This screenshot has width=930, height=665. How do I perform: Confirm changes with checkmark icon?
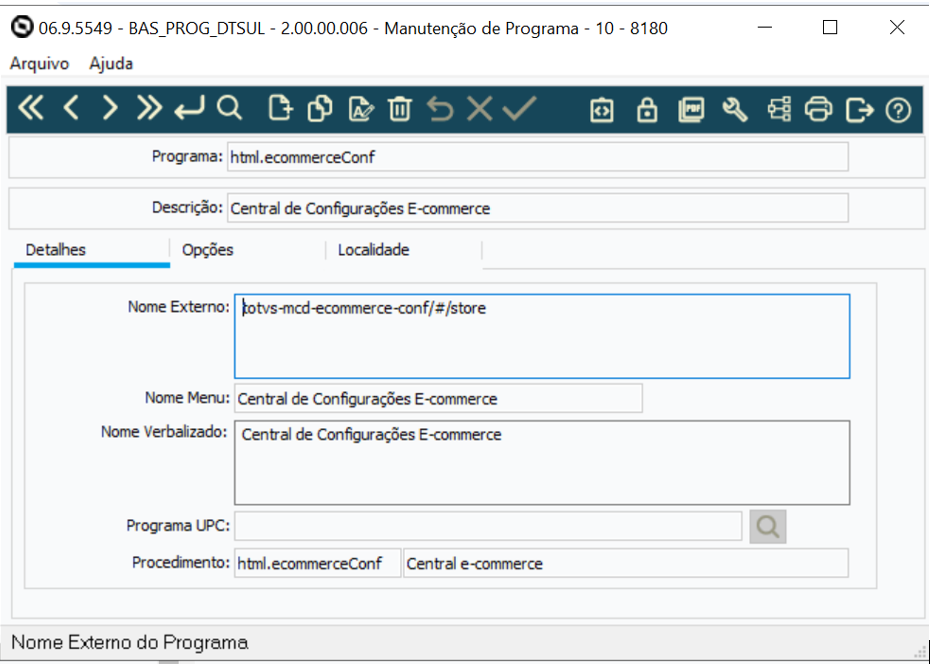pos(520,109)
